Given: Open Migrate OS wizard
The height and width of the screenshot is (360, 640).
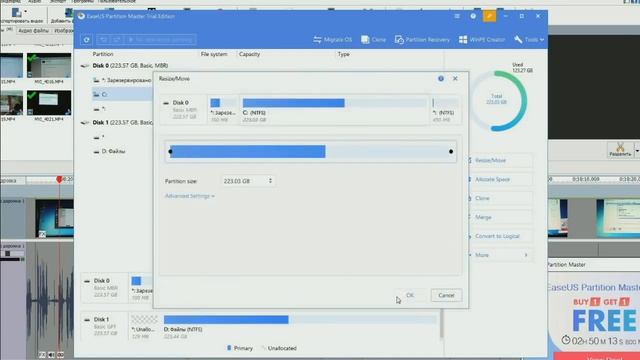Looking at the screenshot, I should coord(333,40).
